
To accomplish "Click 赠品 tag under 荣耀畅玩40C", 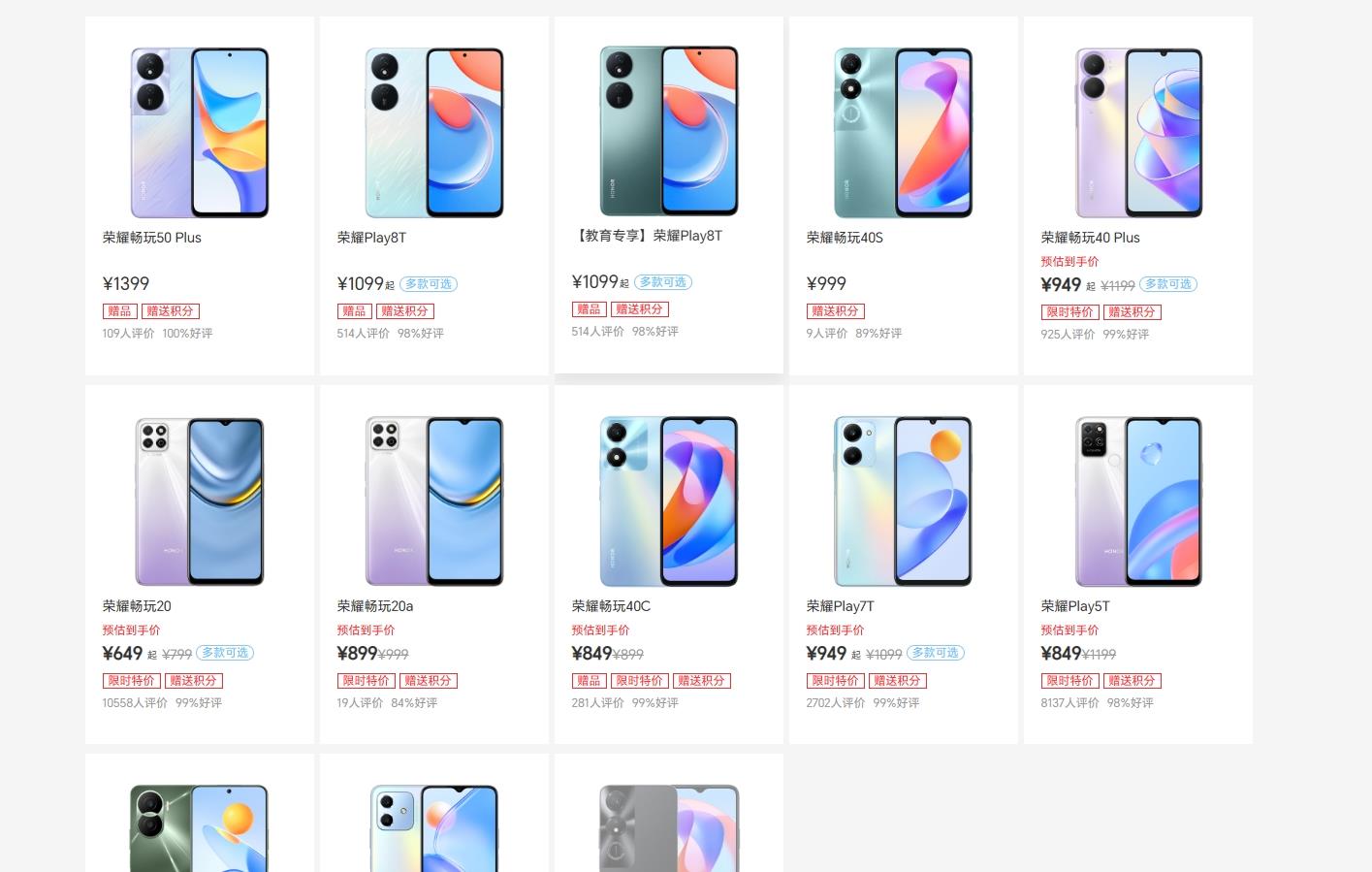I will pyautogui.click(x=590, y=681).
